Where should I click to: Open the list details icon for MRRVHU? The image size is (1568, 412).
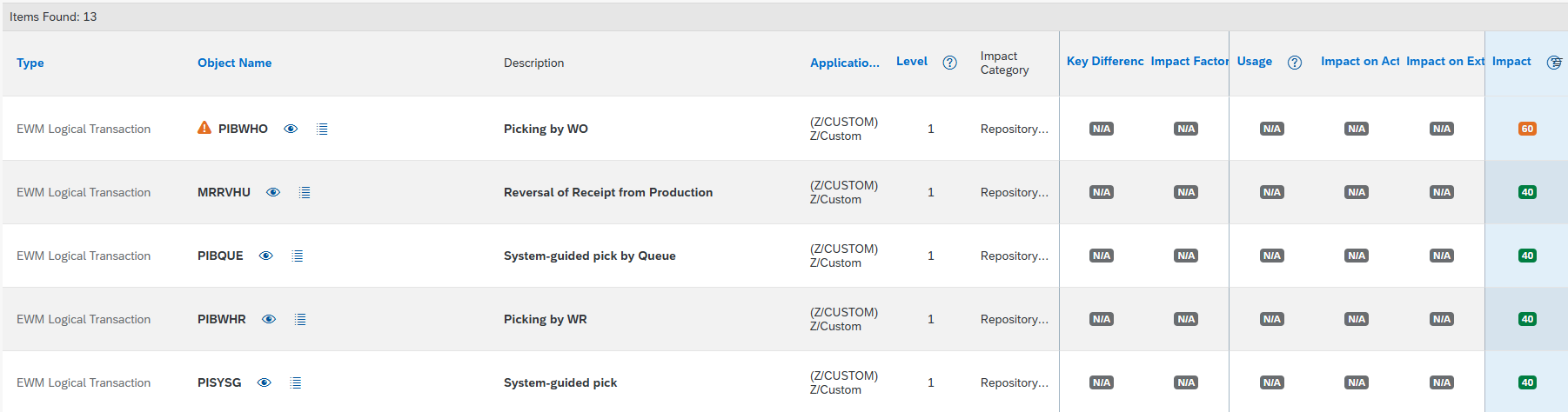(x=305, y=192)
